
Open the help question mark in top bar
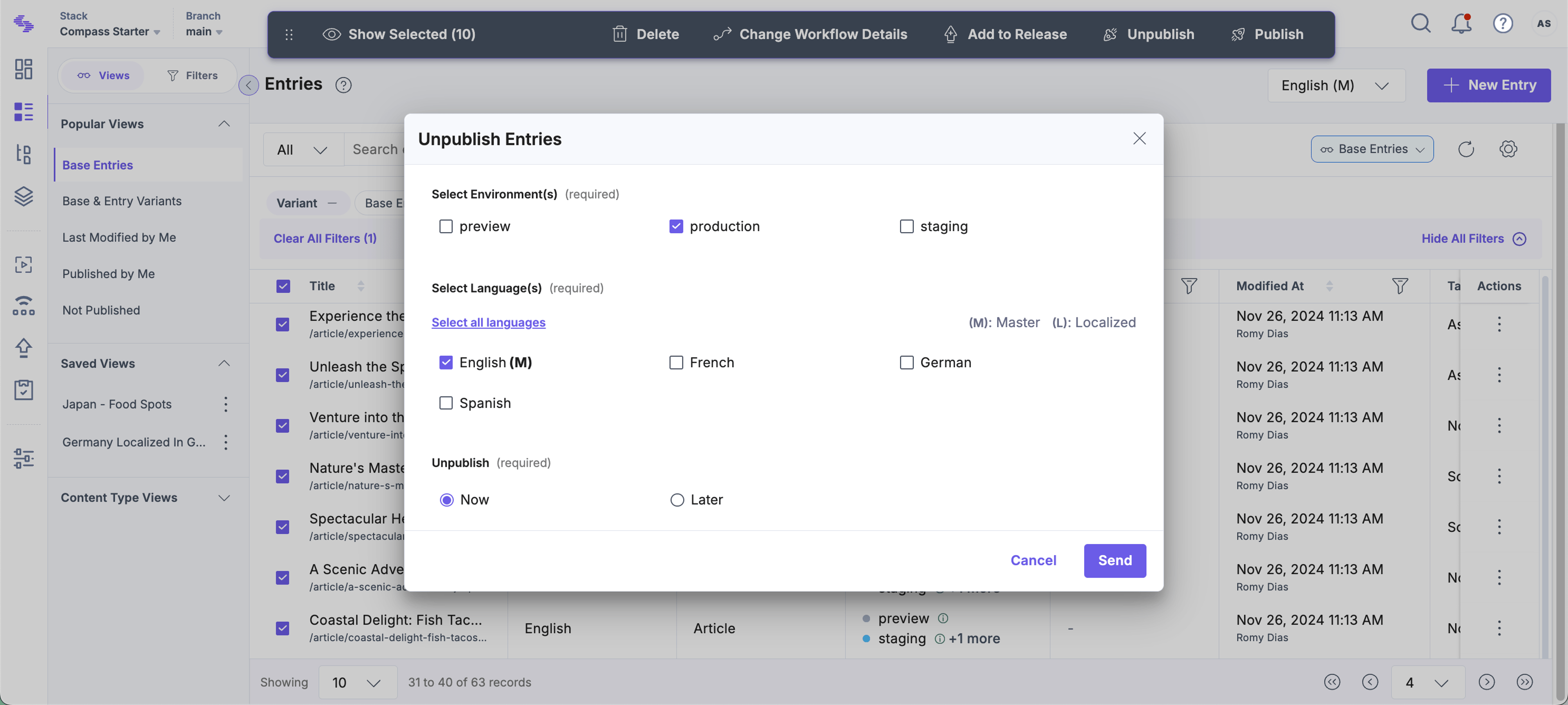(x=1503, y=23)
